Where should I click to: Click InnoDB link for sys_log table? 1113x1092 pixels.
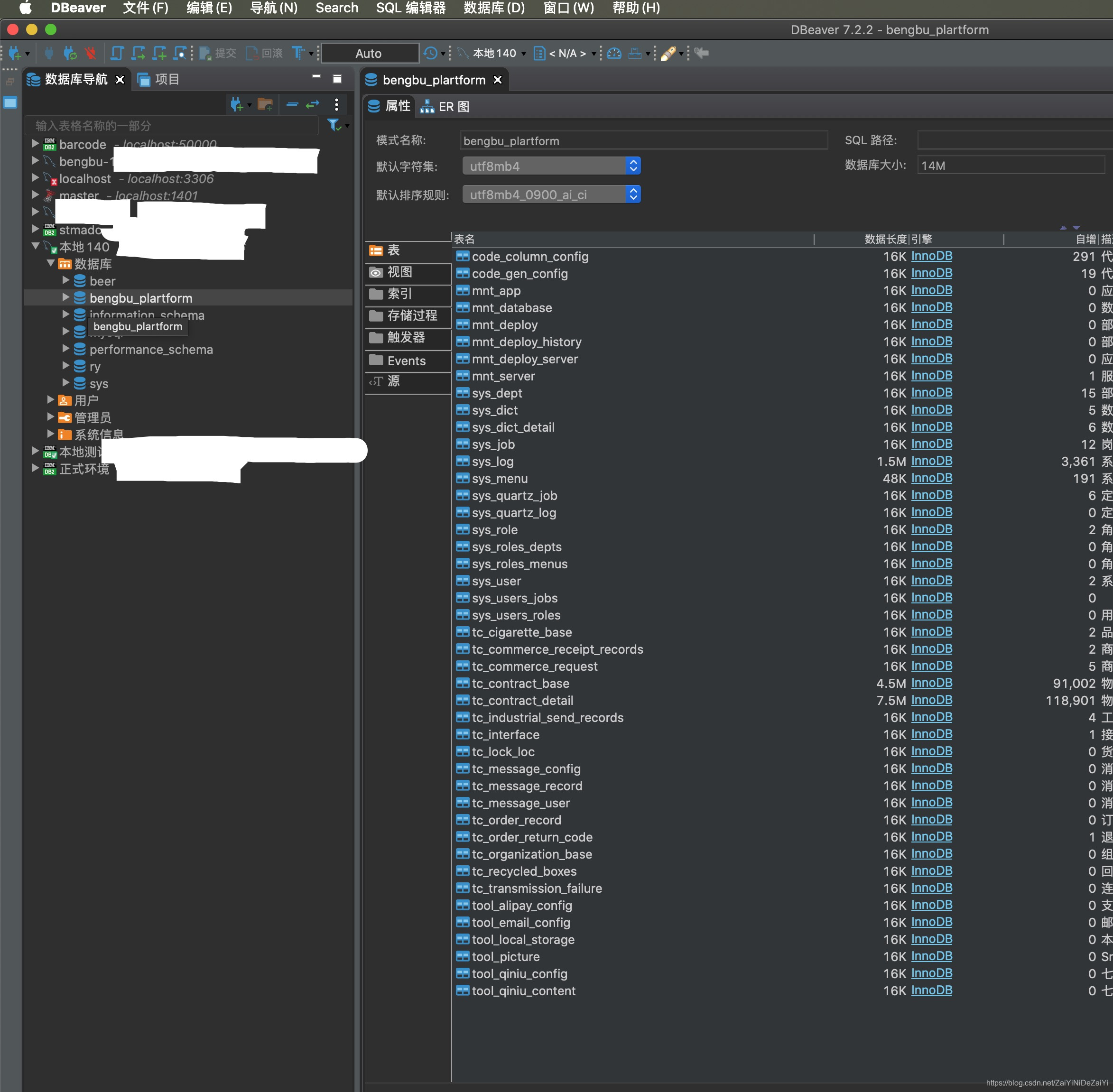click(x=931, y=461)
